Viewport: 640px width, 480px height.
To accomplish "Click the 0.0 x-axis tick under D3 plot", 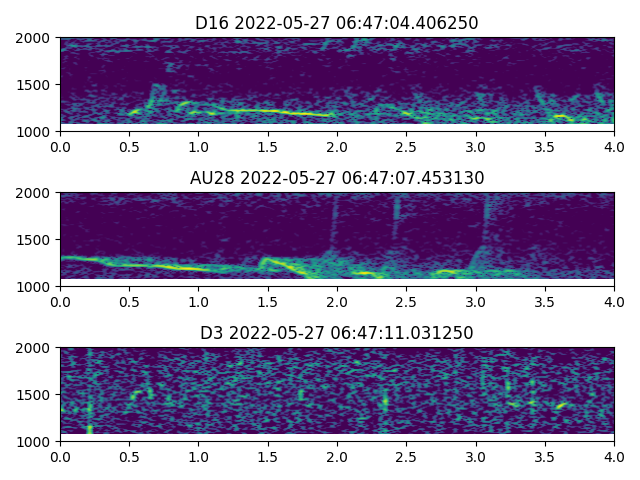I will pyautogui.click(x=60, y=456).
